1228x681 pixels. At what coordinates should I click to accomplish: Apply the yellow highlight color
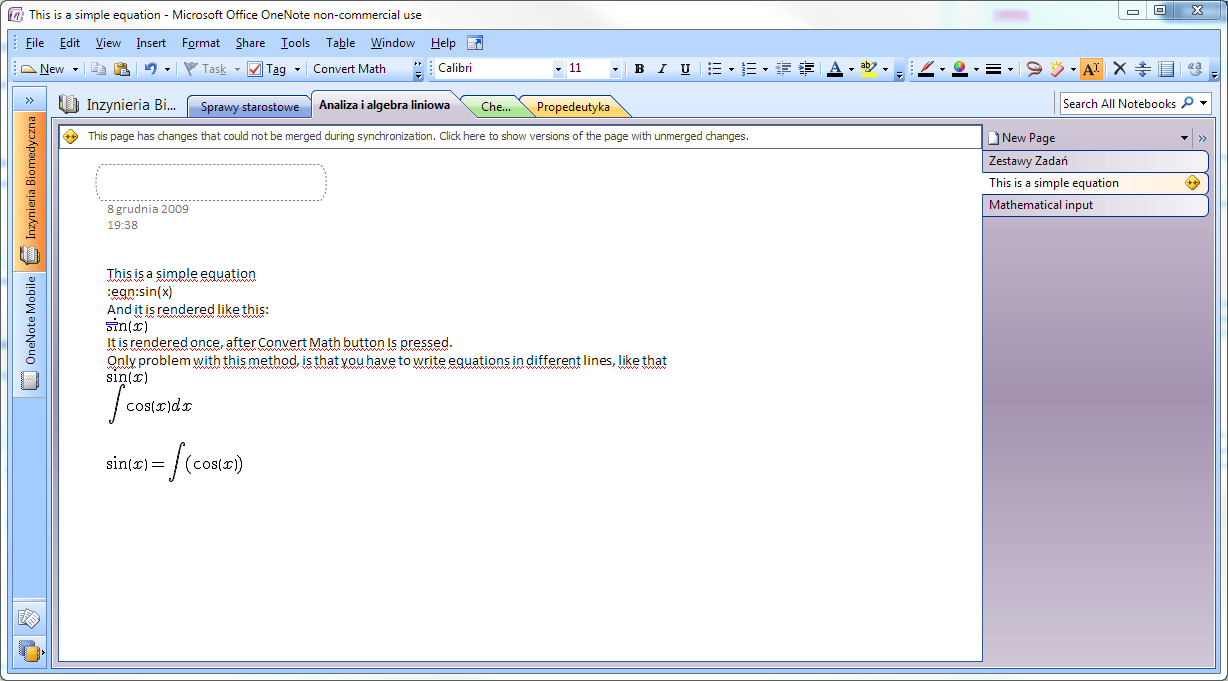coord(867,69)
